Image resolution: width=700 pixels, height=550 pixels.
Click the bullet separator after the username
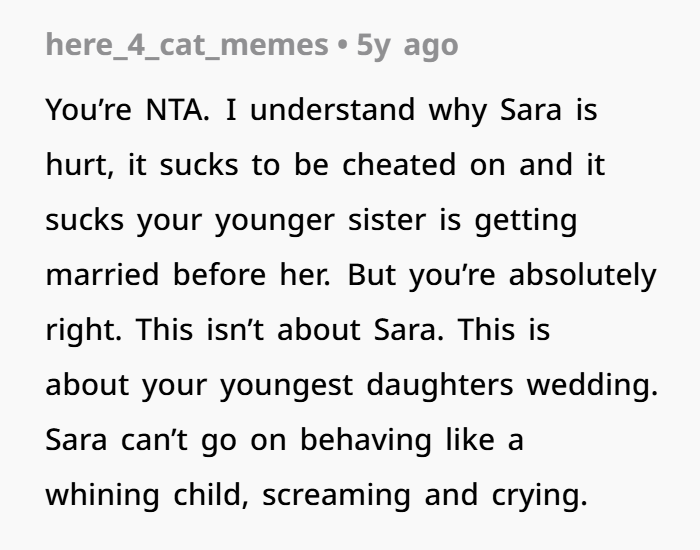click(340, 45)
